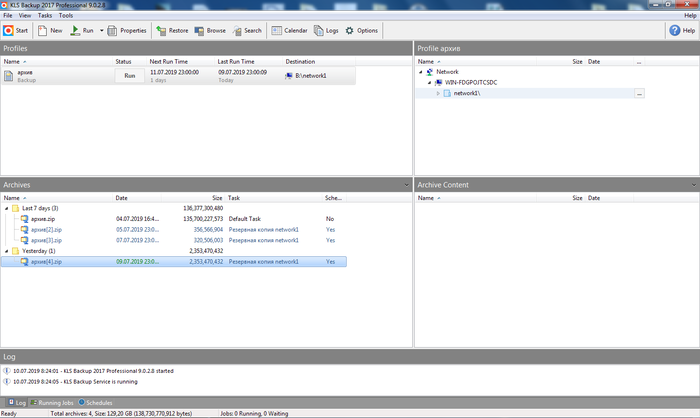Open Logs from the toolbar
Viewport: 700px width, 418px height.
point(326,31)
